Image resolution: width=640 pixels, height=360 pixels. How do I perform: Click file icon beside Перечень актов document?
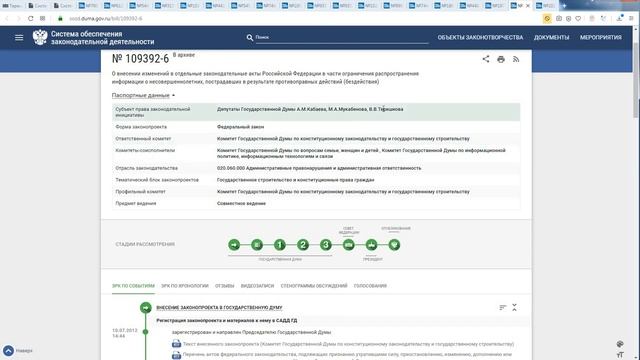[x=176, y=355]
